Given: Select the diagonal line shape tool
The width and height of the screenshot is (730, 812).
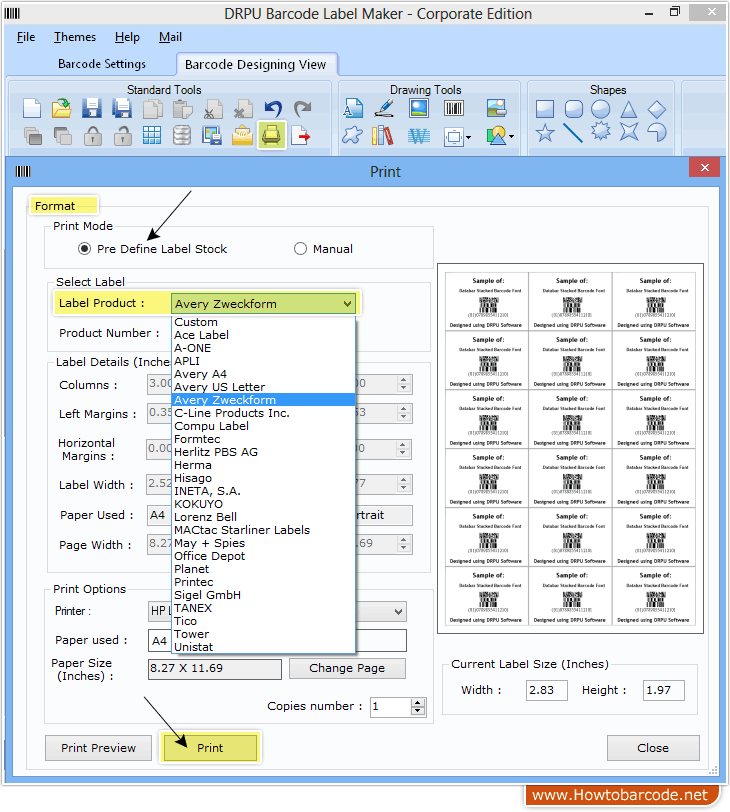Looking at the screenshot, I should [x=573, y=134].
